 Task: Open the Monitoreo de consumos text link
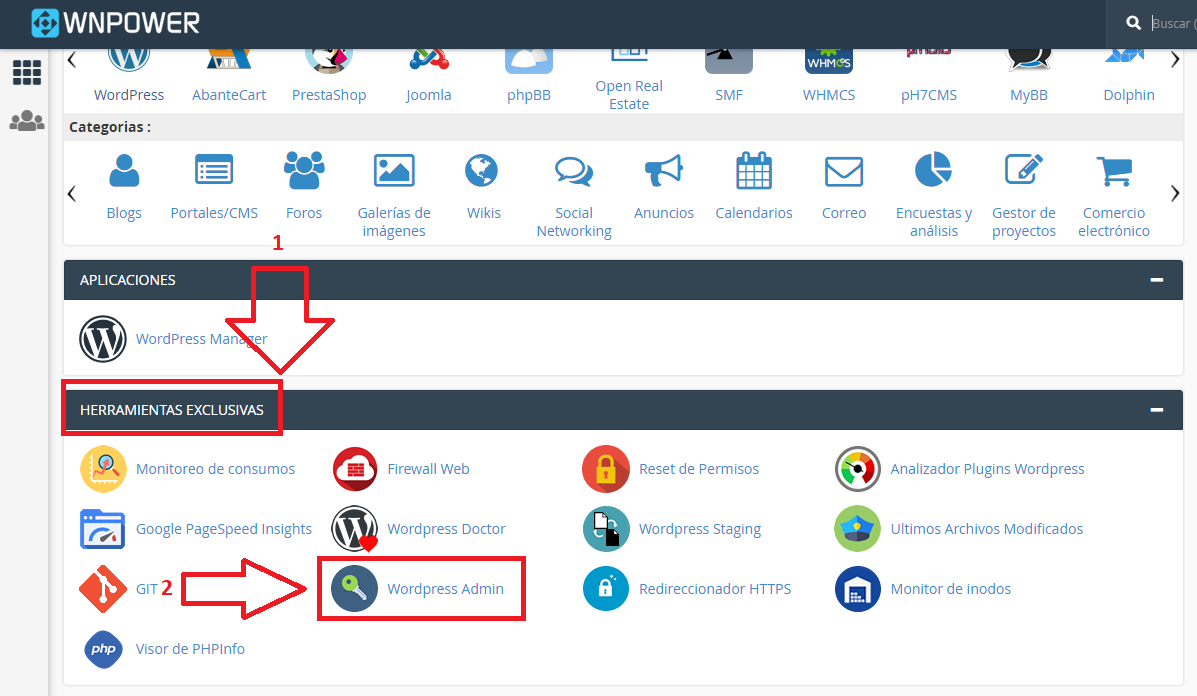tap(215, 469)
